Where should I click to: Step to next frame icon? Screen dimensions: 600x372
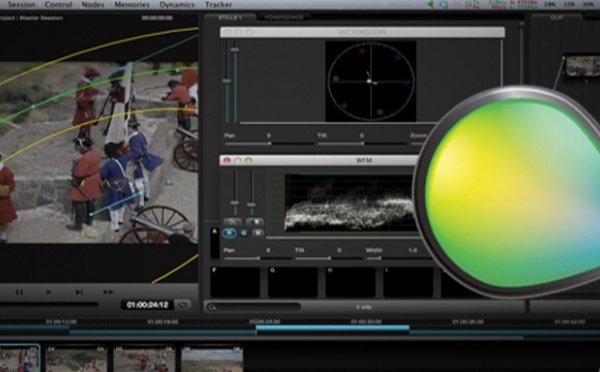click(x=79, y=292)
